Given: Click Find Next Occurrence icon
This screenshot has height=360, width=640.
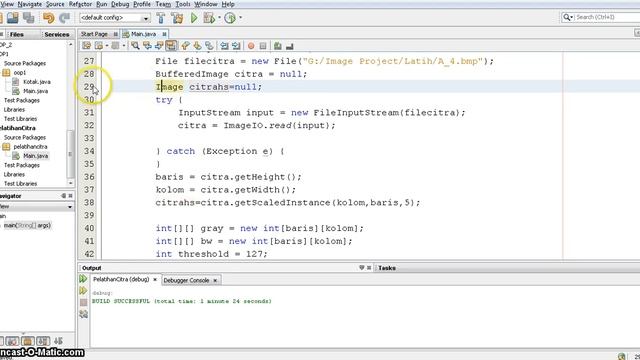Looking at the screenshot, I should (159, 46).
